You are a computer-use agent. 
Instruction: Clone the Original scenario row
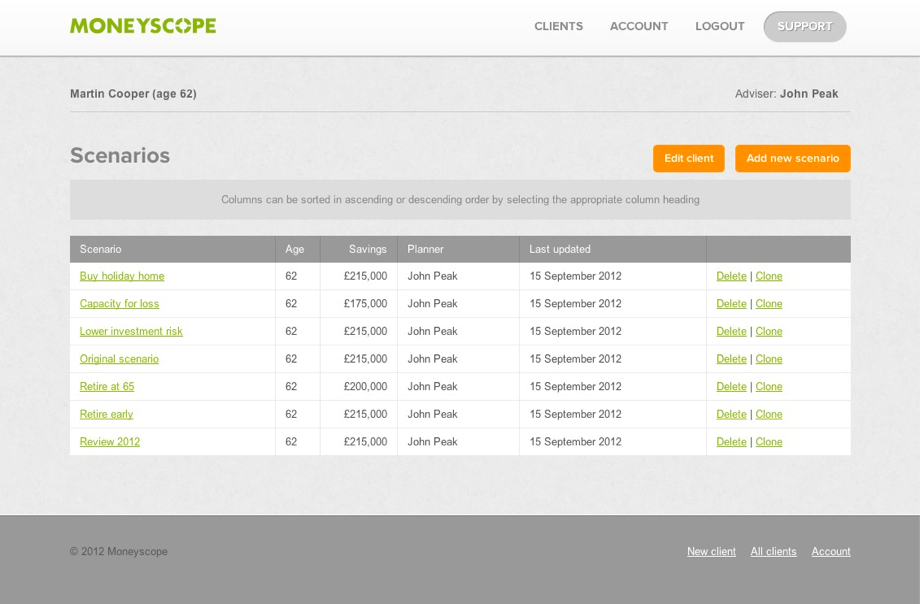tap(769, 359)
